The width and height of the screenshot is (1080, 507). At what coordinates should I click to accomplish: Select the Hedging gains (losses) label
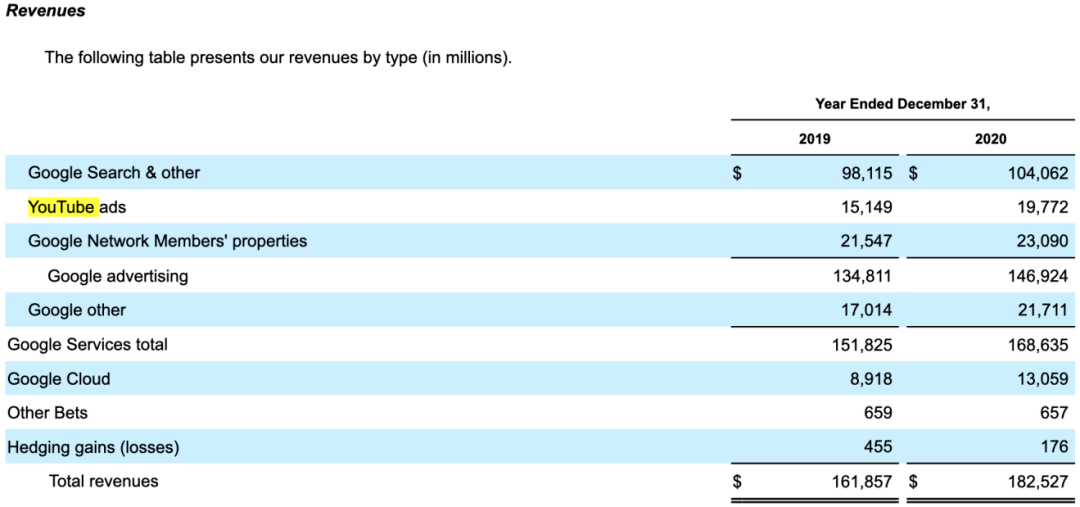point(93,448)
